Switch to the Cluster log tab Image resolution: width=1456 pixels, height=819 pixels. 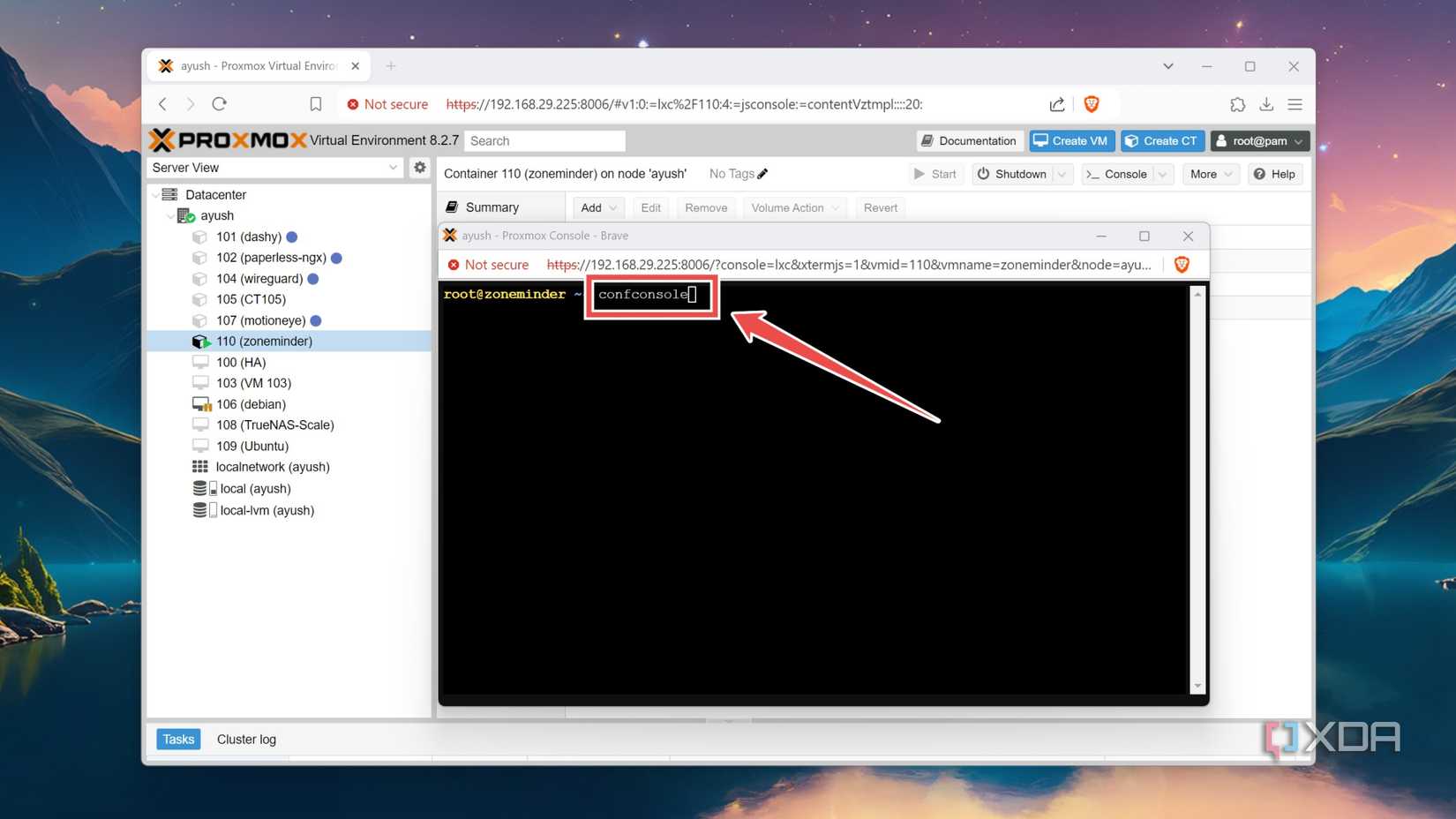[x=246, y=740]
